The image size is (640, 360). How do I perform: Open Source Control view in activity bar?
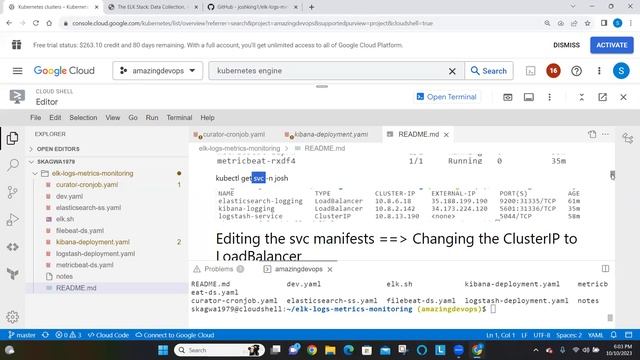[x=13, y=192]
